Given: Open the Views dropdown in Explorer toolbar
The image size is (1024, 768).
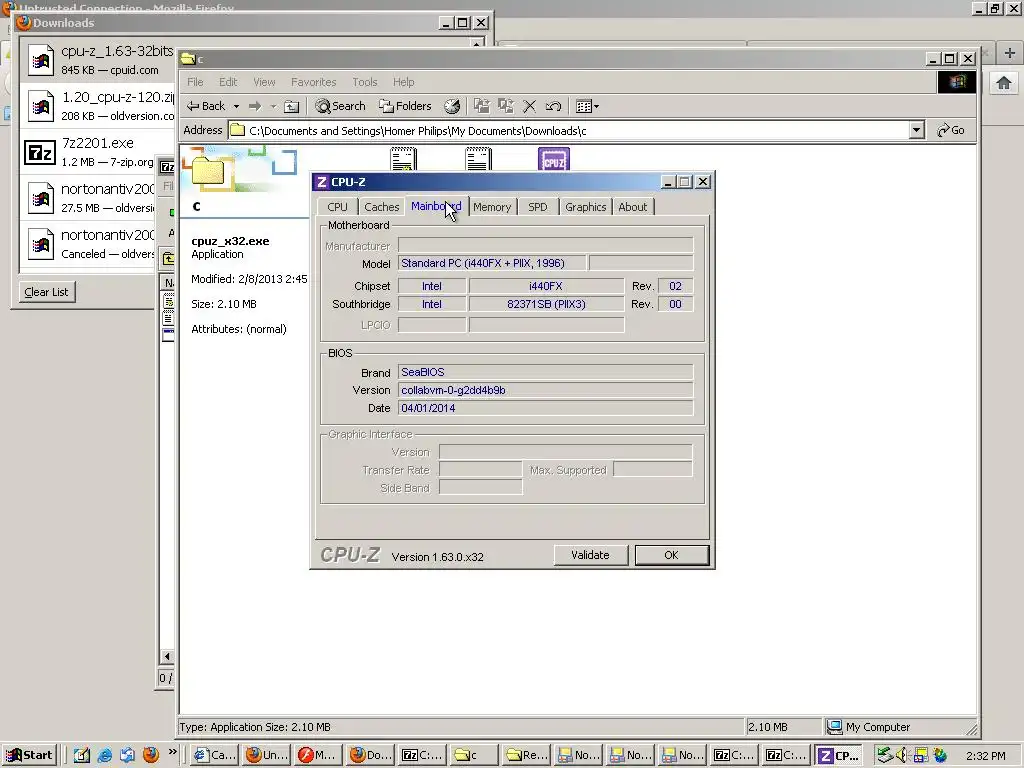Looking at the screenshot, I should (x=588, y=106).
